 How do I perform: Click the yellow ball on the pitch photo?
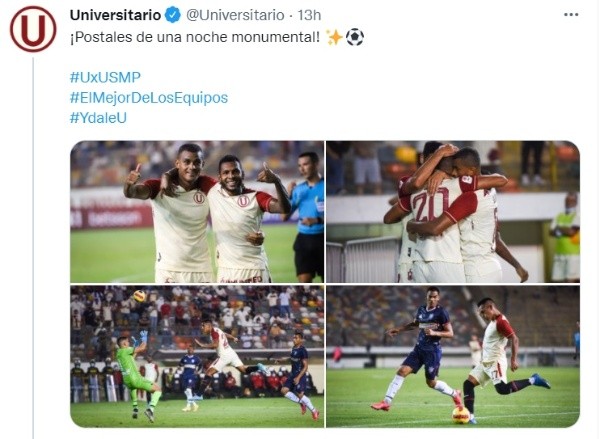(x=461, y=415)
